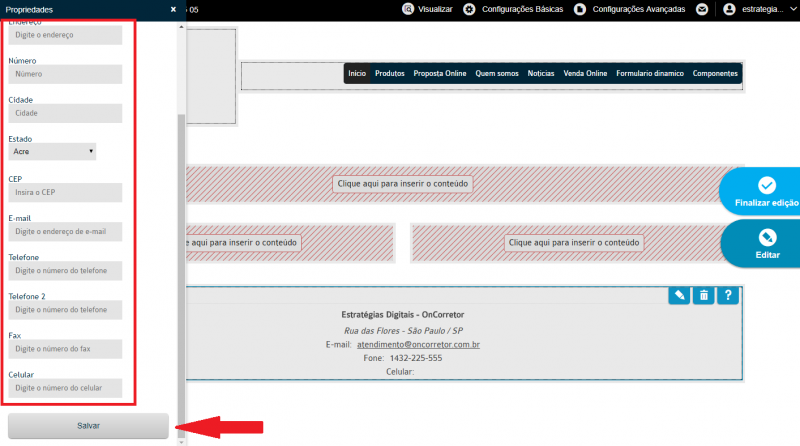Click the full-width insert content placeholder
Screen dimensions: 800x446
[x=403, y=184]
